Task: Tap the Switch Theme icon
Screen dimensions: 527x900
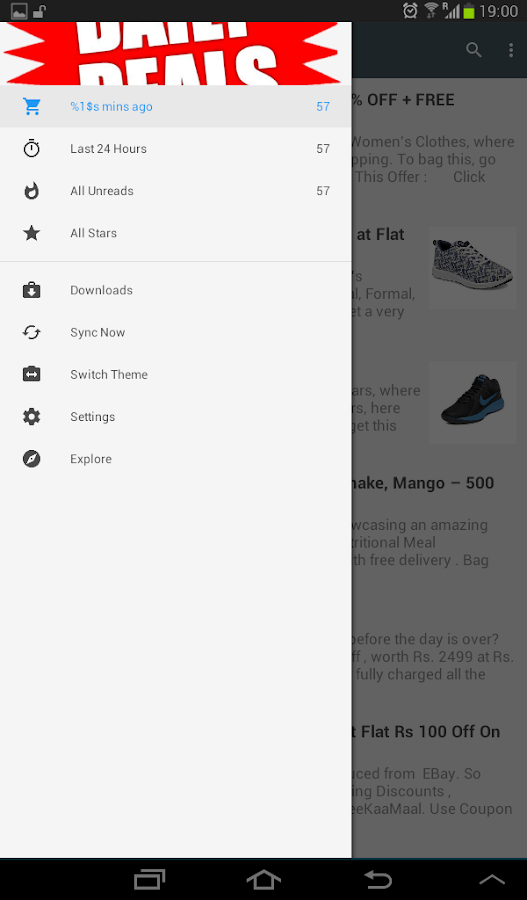Action: 32,374
